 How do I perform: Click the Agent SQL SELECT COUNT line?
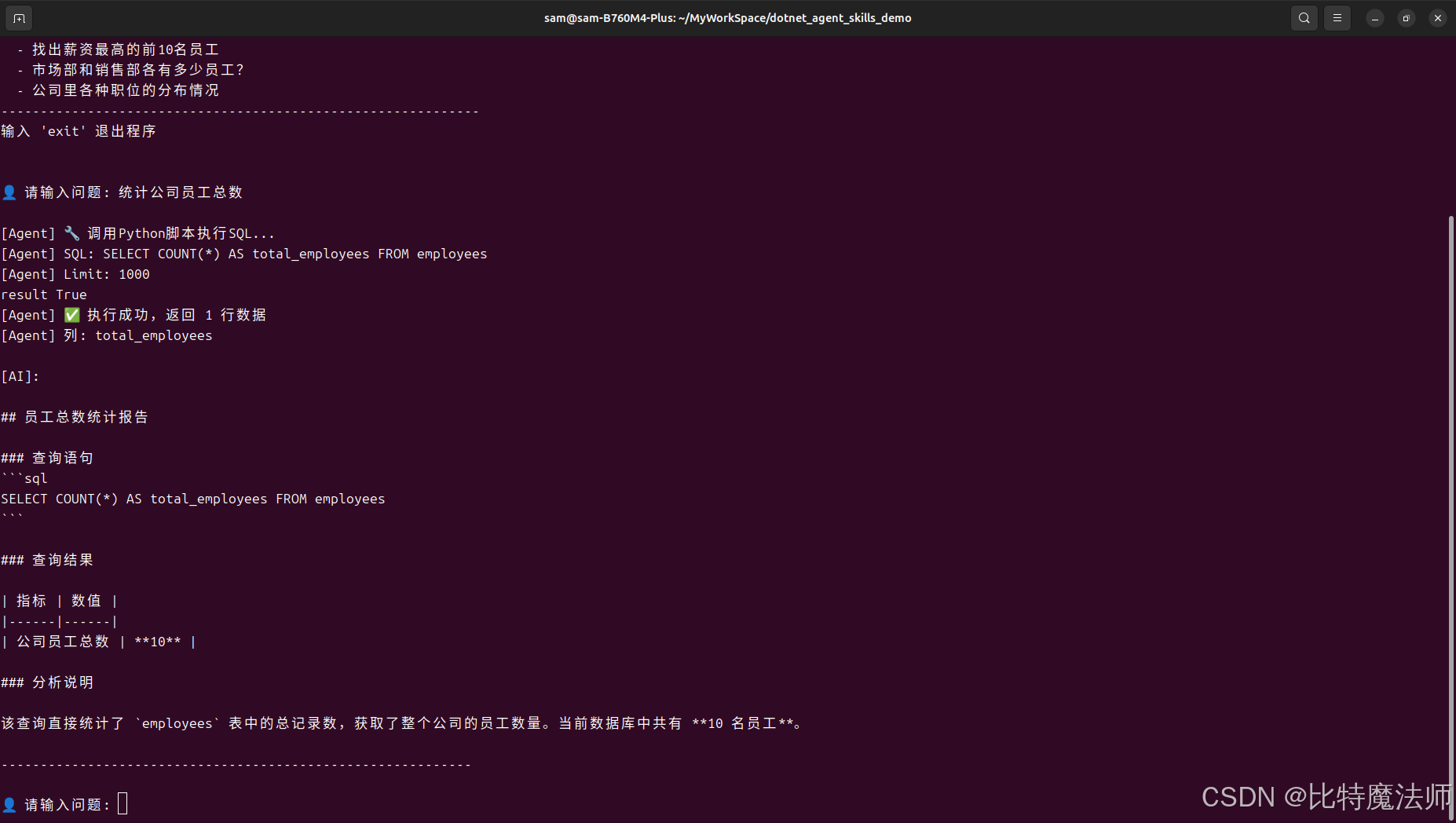point(244,254)
